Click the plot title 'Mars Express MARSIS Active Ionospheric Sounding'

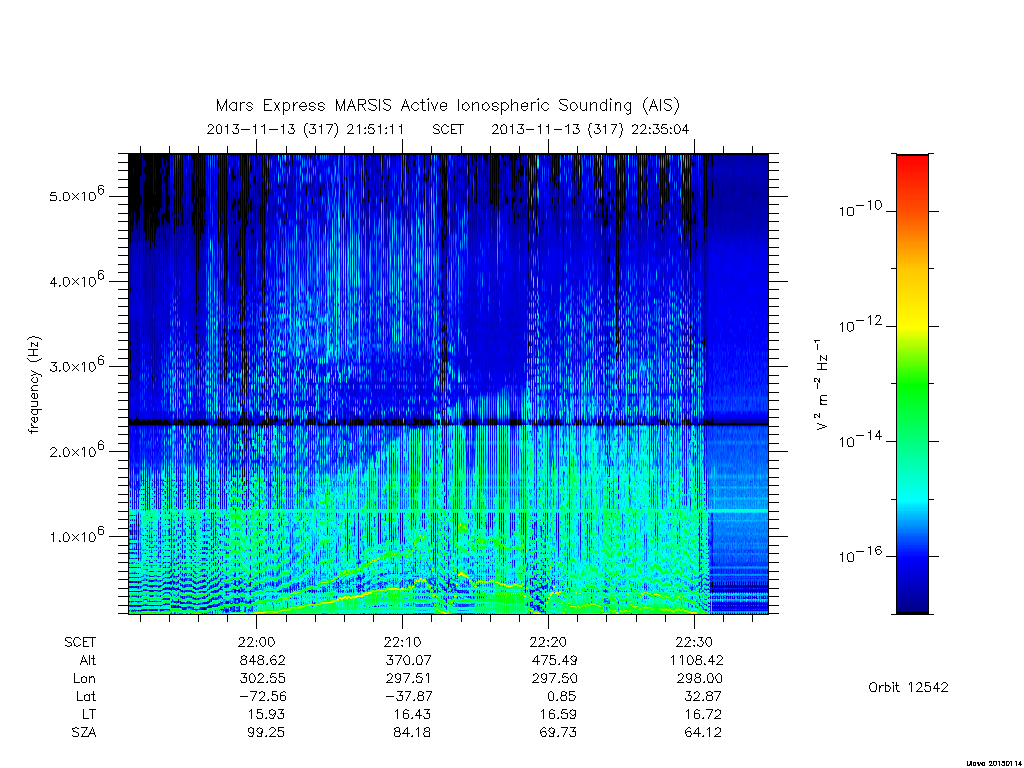pyautogui.click(x=424, y=105)
